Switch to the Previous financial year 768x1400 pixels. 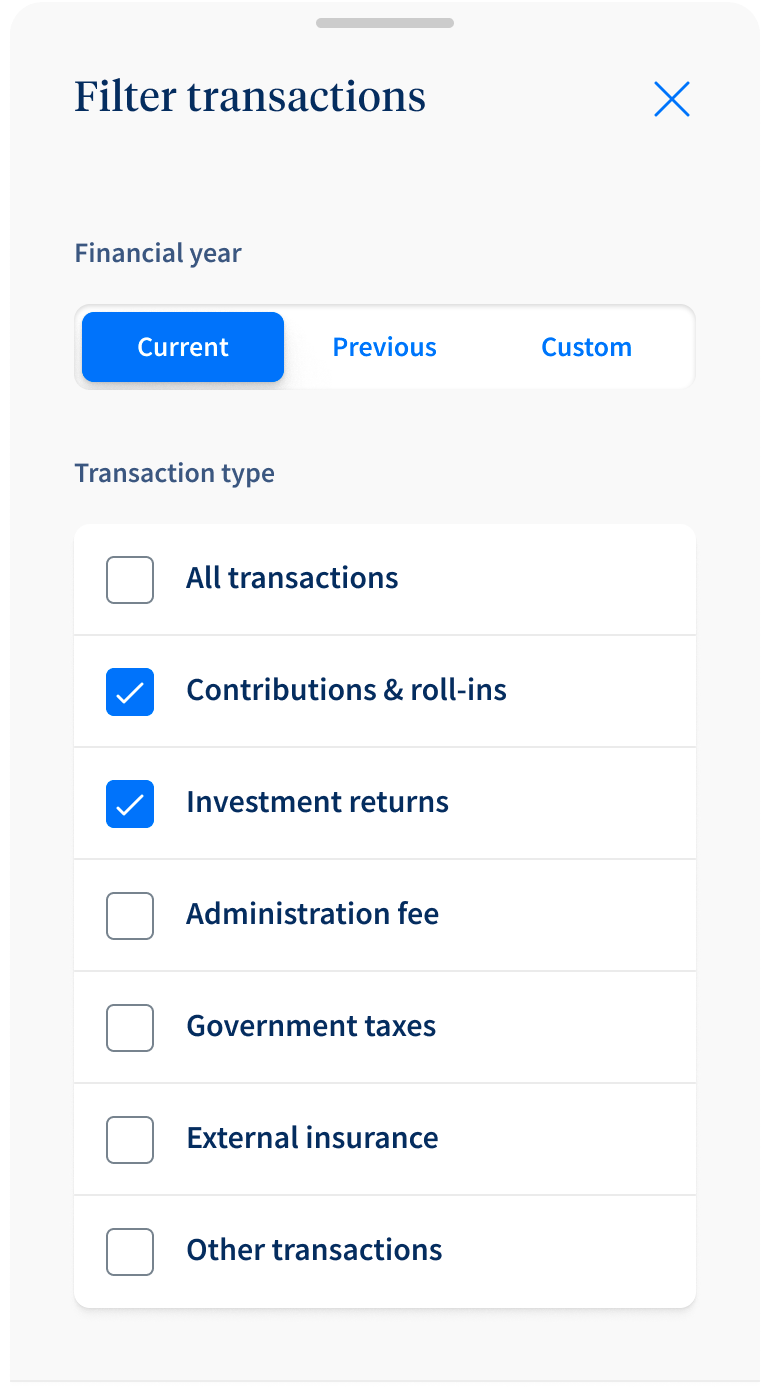385,347
